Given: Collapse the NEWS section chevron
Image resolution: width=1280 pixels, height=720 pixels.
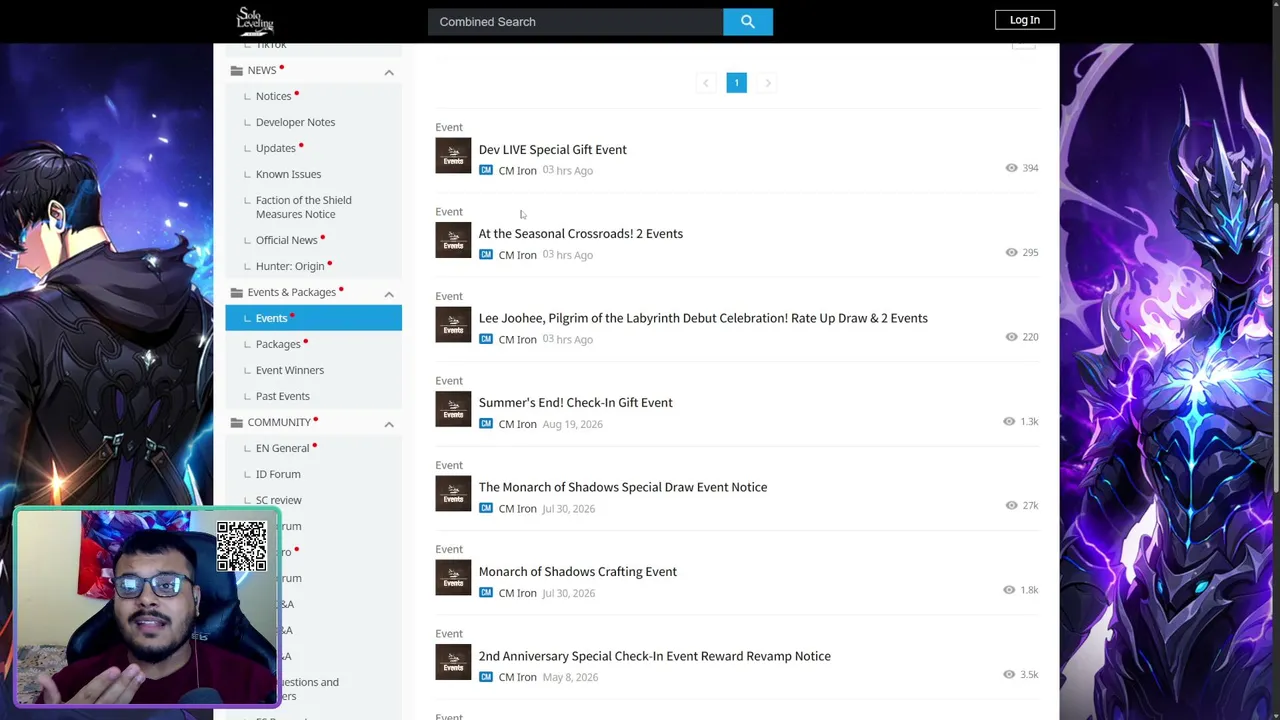Looking at the screenshot, I should 389,72.
